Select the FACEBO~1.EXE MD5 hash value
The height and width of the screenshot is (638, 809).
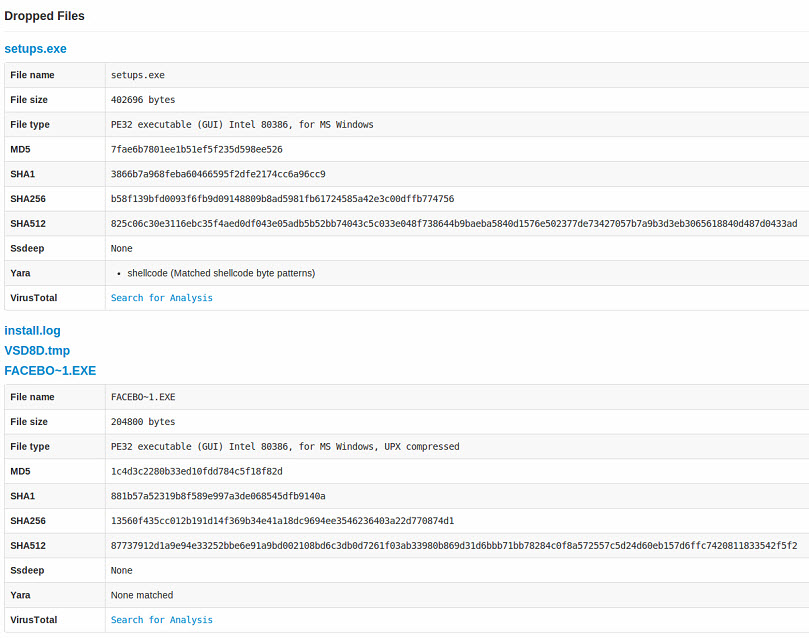click(197, 471)
